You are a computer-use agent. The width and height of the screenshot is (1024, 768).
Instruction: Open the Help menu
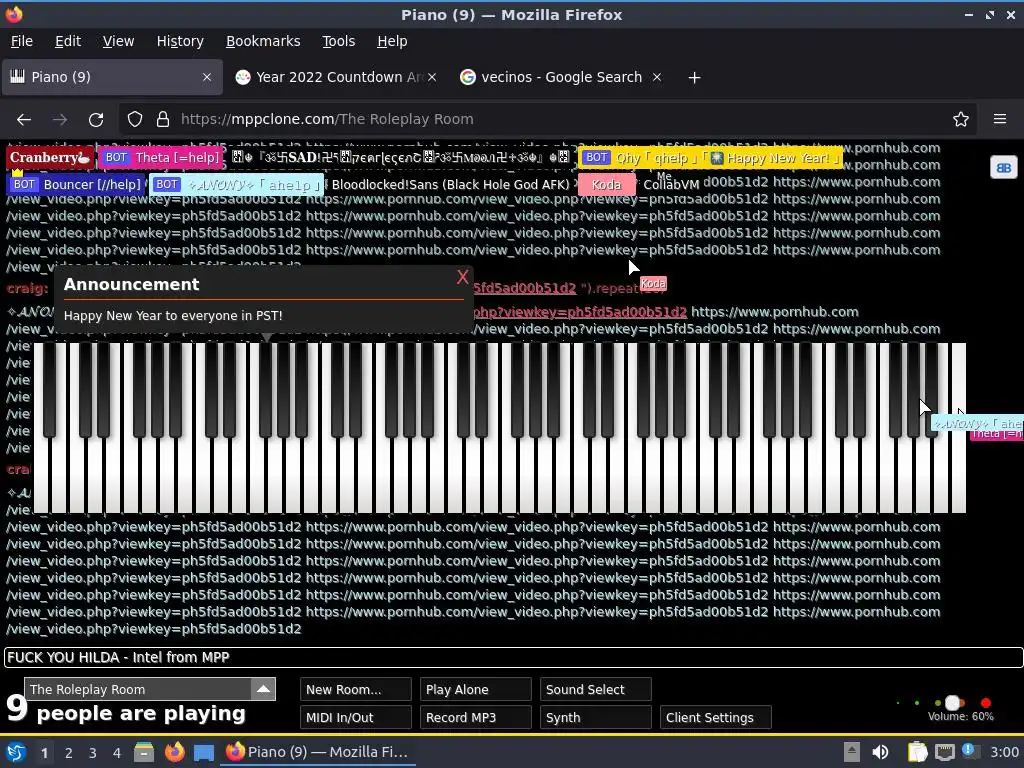392,41
